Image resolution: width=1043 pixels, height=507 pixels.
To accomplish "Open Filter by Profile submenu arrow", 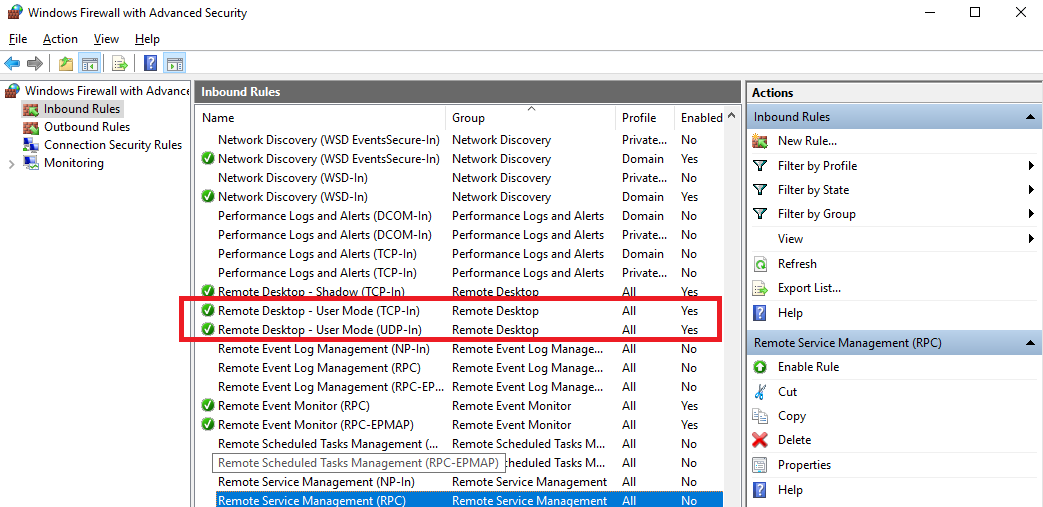I will (1031, 166).
